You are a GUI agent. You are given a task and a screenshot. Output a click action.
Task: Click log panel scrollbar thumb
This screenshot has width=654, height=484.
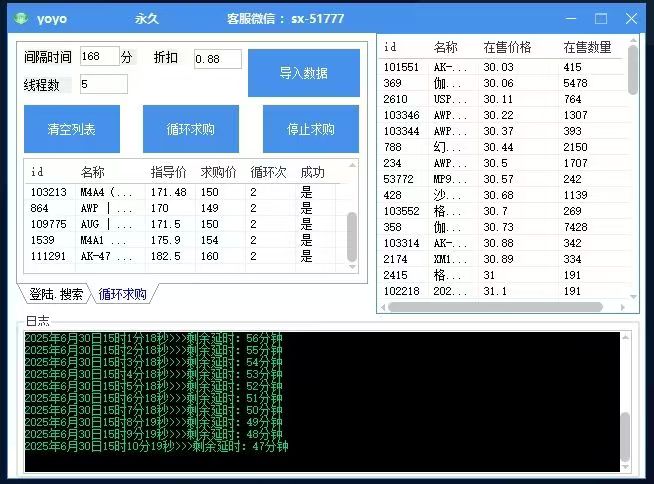coord(625,436)
